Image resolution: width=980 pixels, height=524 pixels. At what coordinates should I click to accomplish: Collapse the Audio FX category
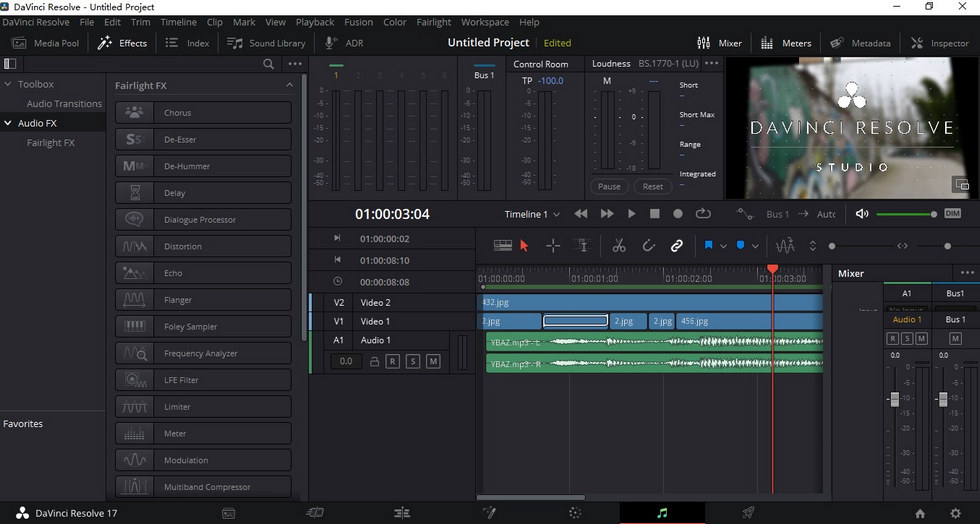click(8, 123)
